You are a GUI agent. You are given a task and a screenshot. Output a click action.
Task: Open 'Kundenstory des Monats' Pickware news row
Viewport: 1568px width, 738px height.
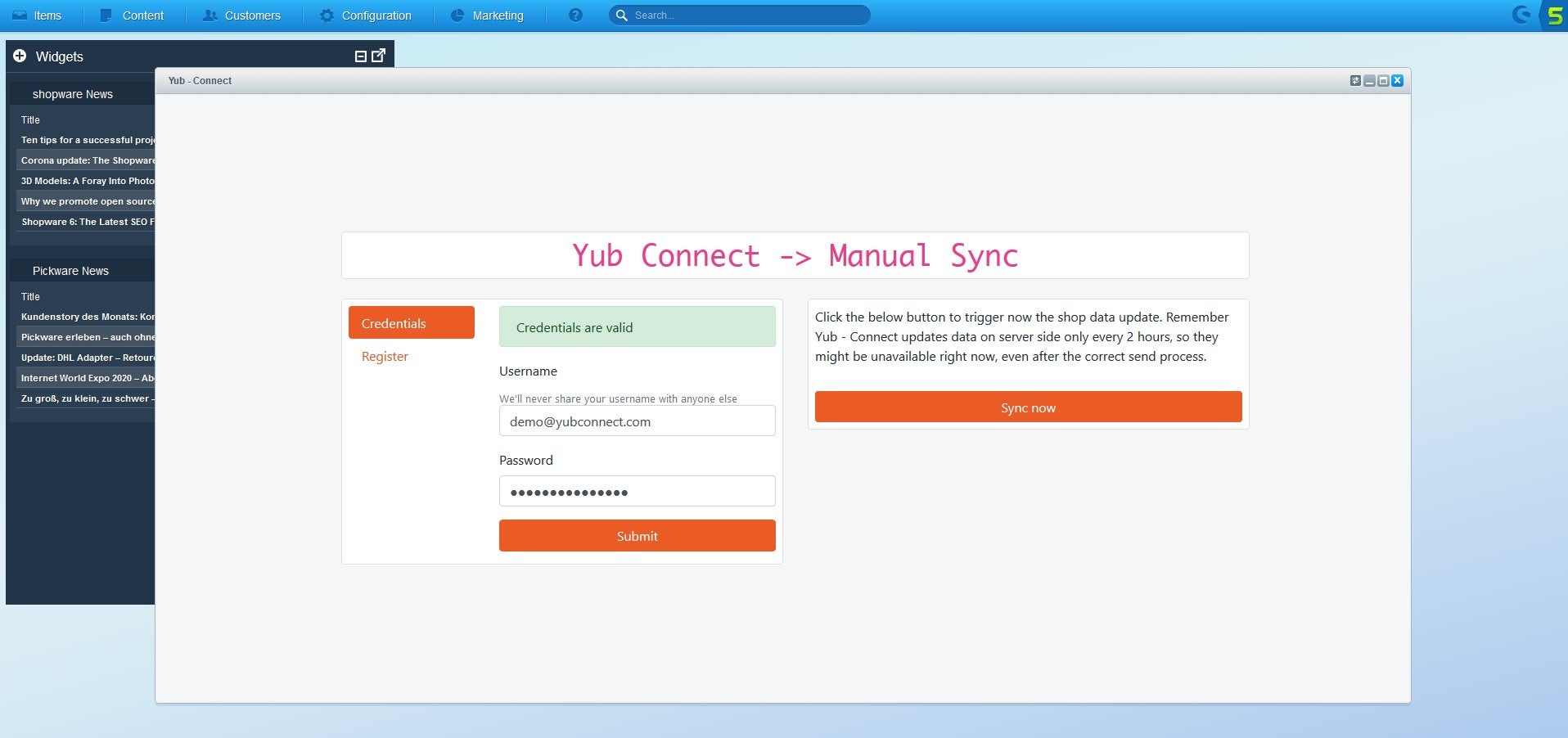[x=85, y=317]
